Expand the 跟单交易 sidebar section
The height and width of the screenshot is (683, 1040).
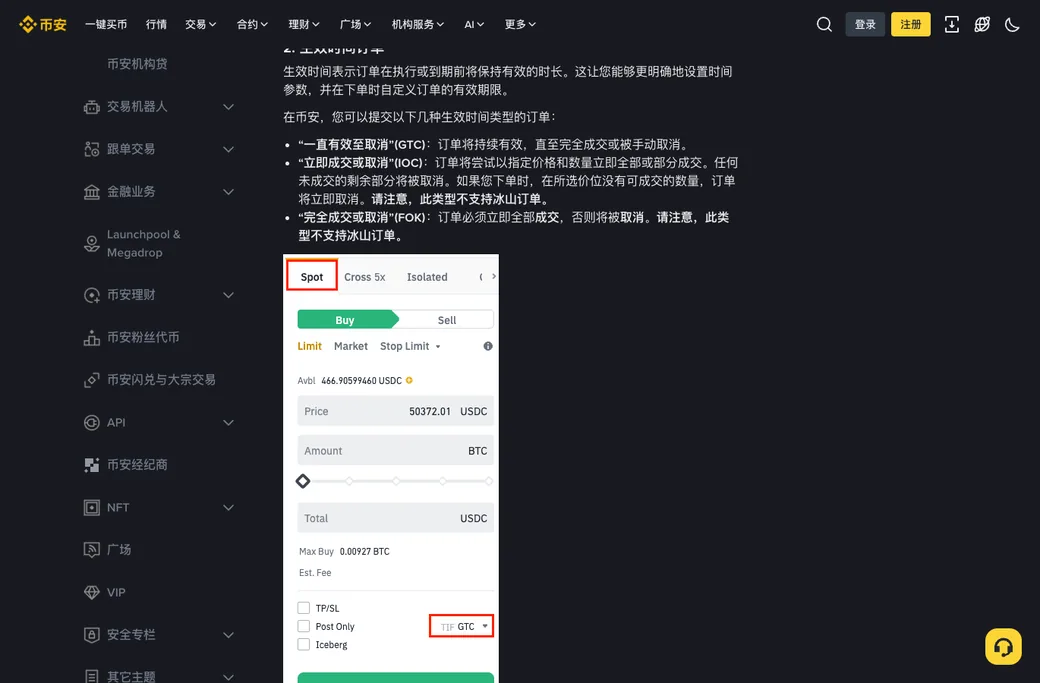pos(228,149)
